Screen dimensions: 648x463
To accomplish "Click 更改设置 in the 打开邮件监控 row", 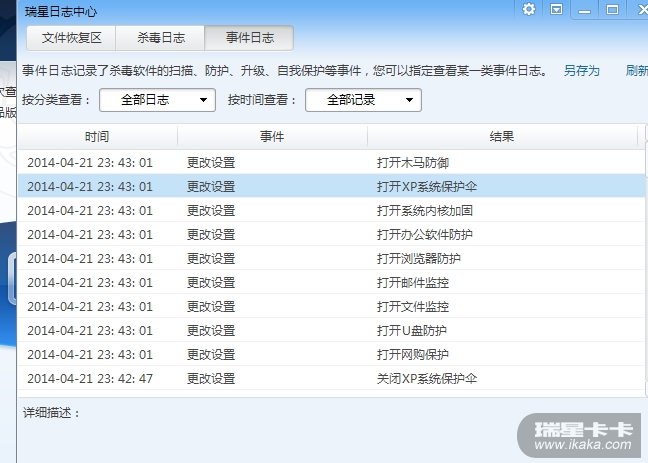I will tap(211, 283).
